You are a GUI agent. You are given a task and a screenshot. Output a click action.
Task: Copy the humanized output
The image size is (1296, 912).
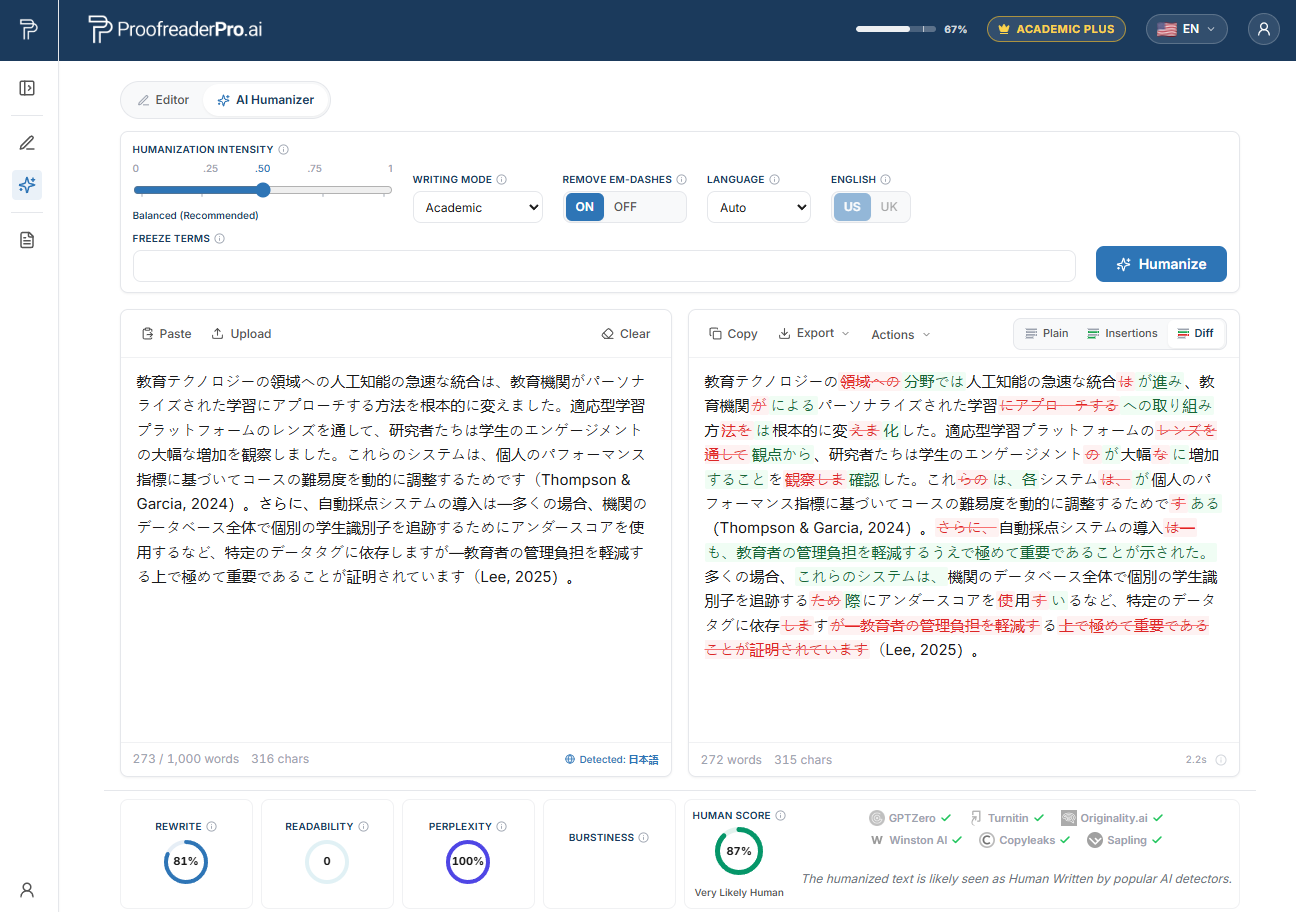[733, 334]
